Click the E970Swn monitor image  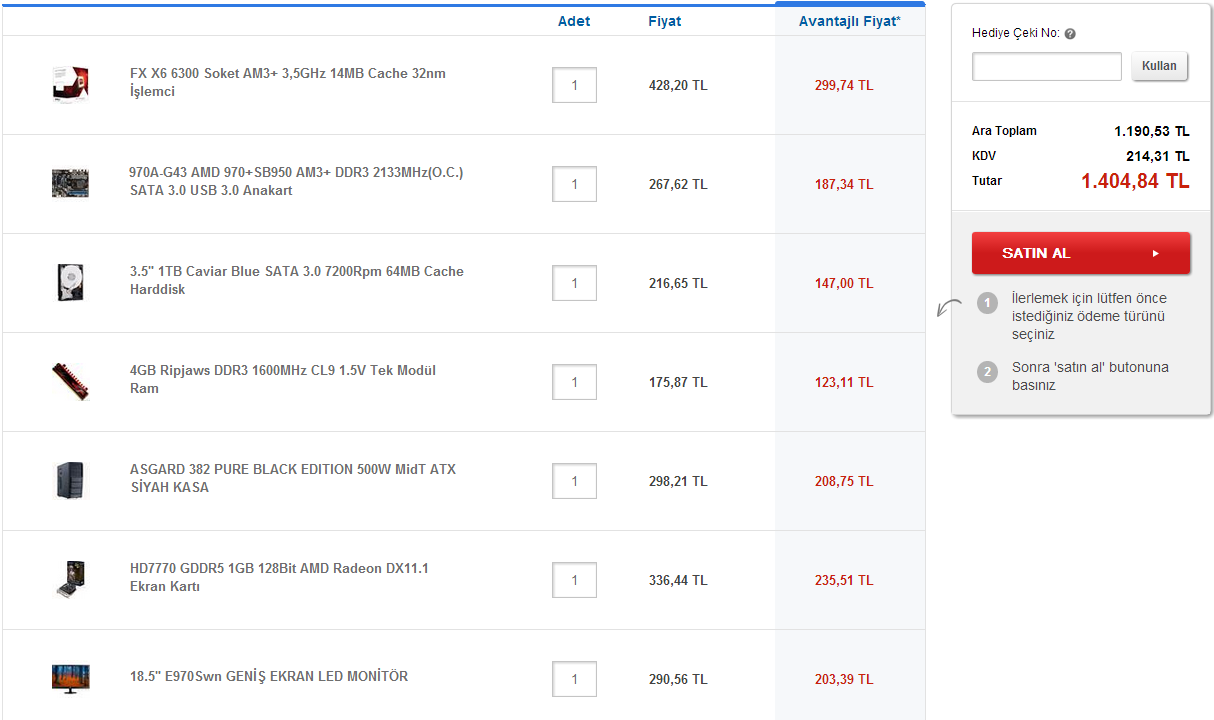71,678
